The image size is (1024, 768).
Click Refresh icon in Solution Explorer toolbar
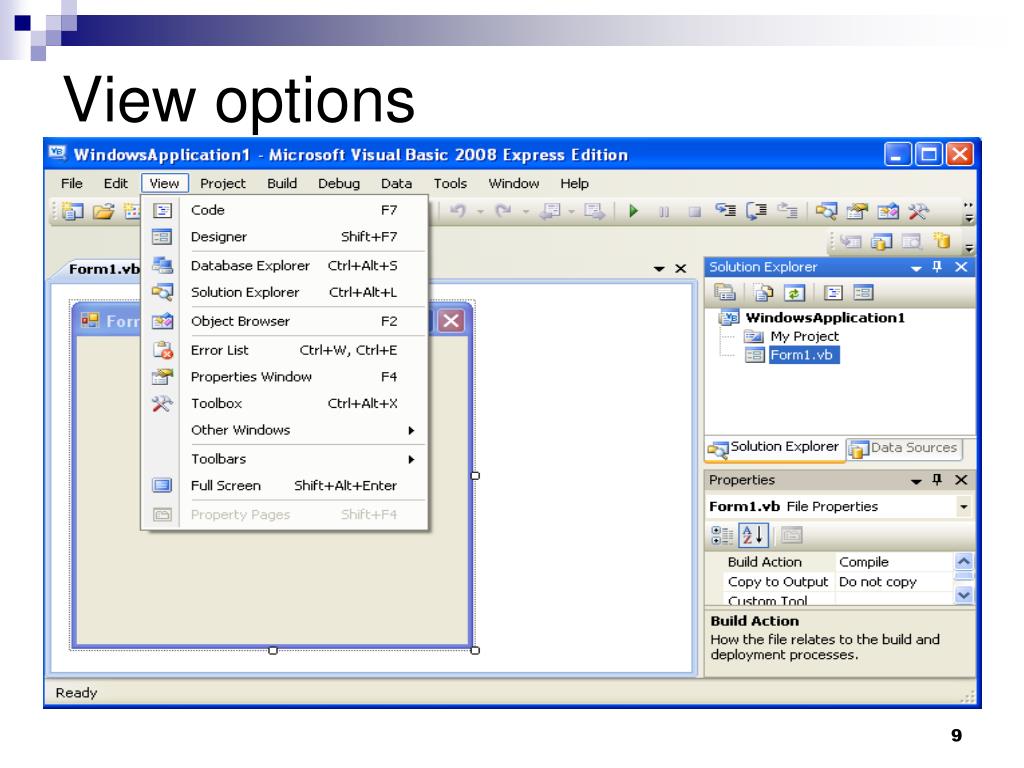(794, 293)
